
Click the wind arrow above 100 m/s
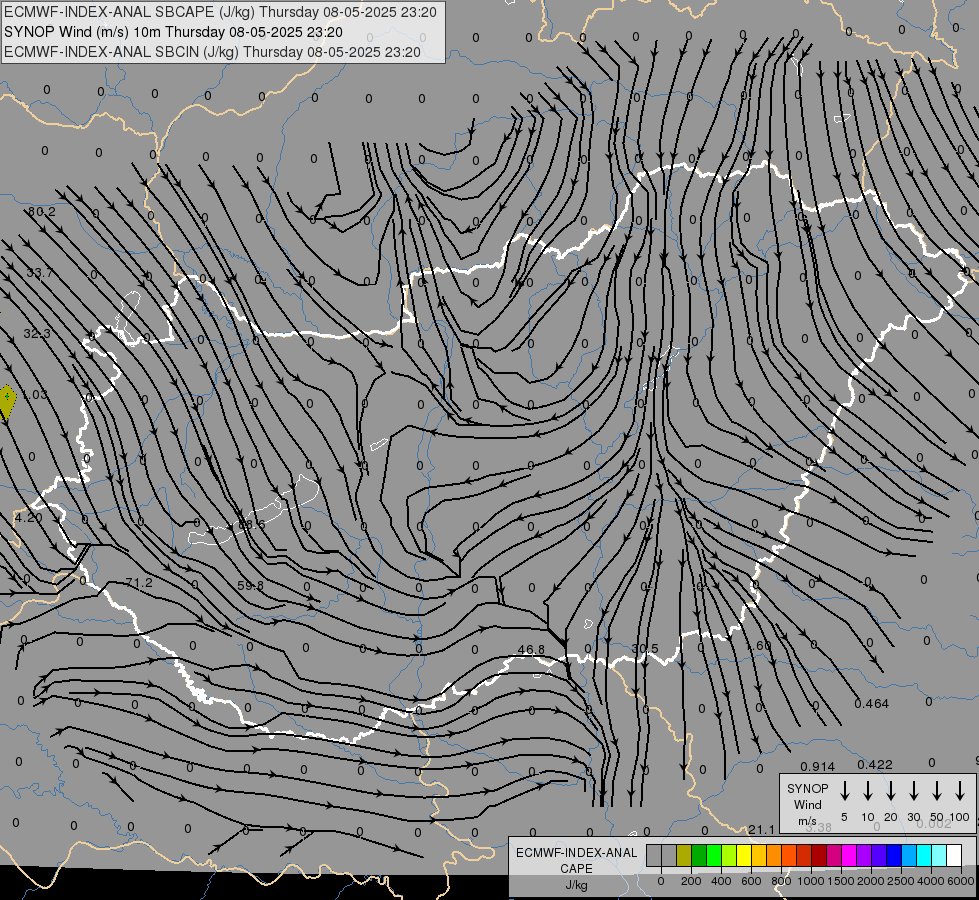coord(960,791)
